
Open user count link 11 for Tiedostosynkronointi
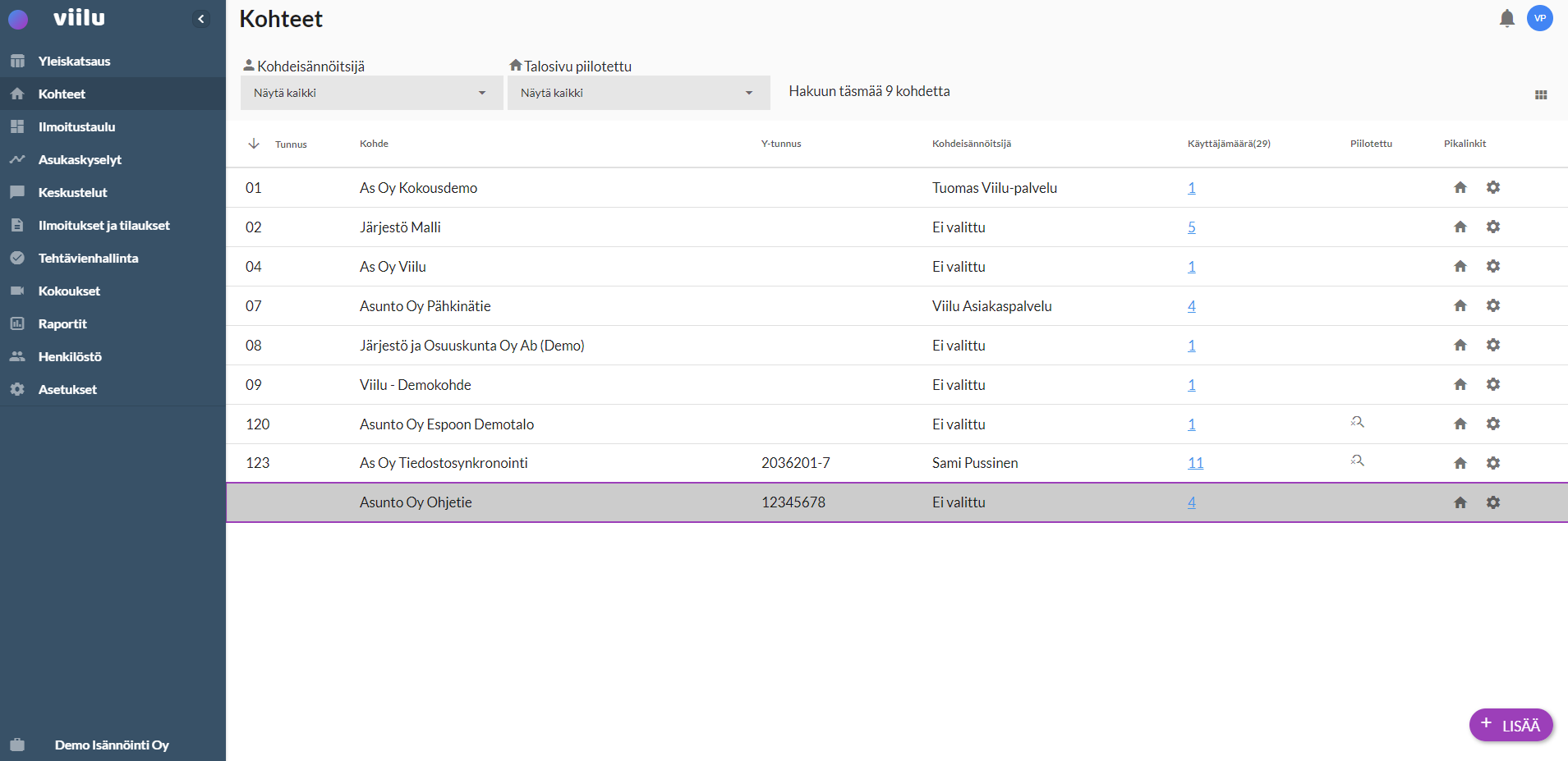tap(1195, 463)
